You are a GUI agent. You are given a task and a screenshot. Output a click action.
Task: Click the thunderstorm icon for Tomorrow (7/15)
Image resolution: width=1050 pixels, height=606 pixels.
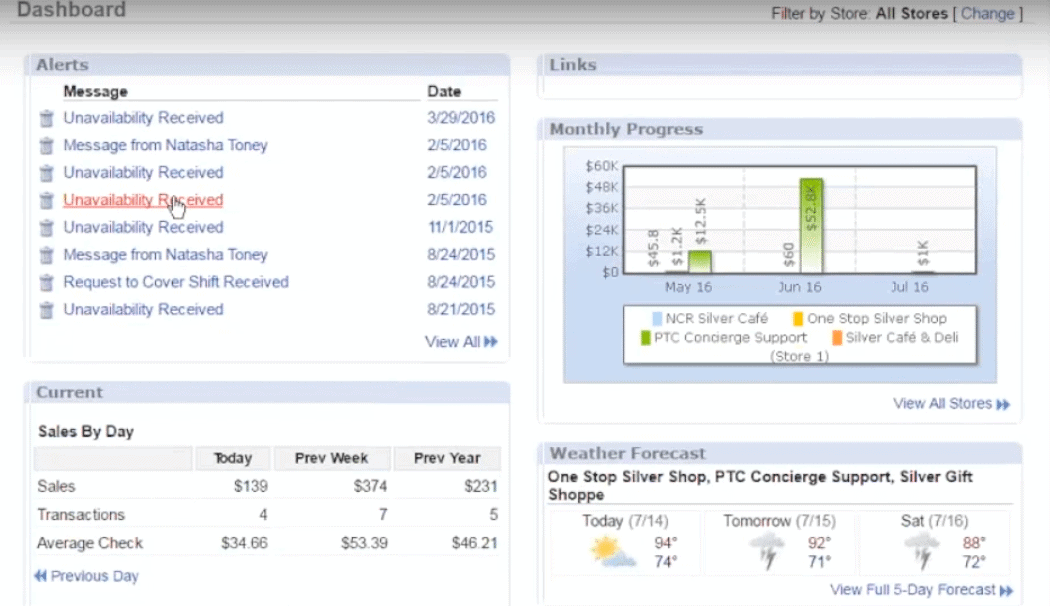point(768,551)
